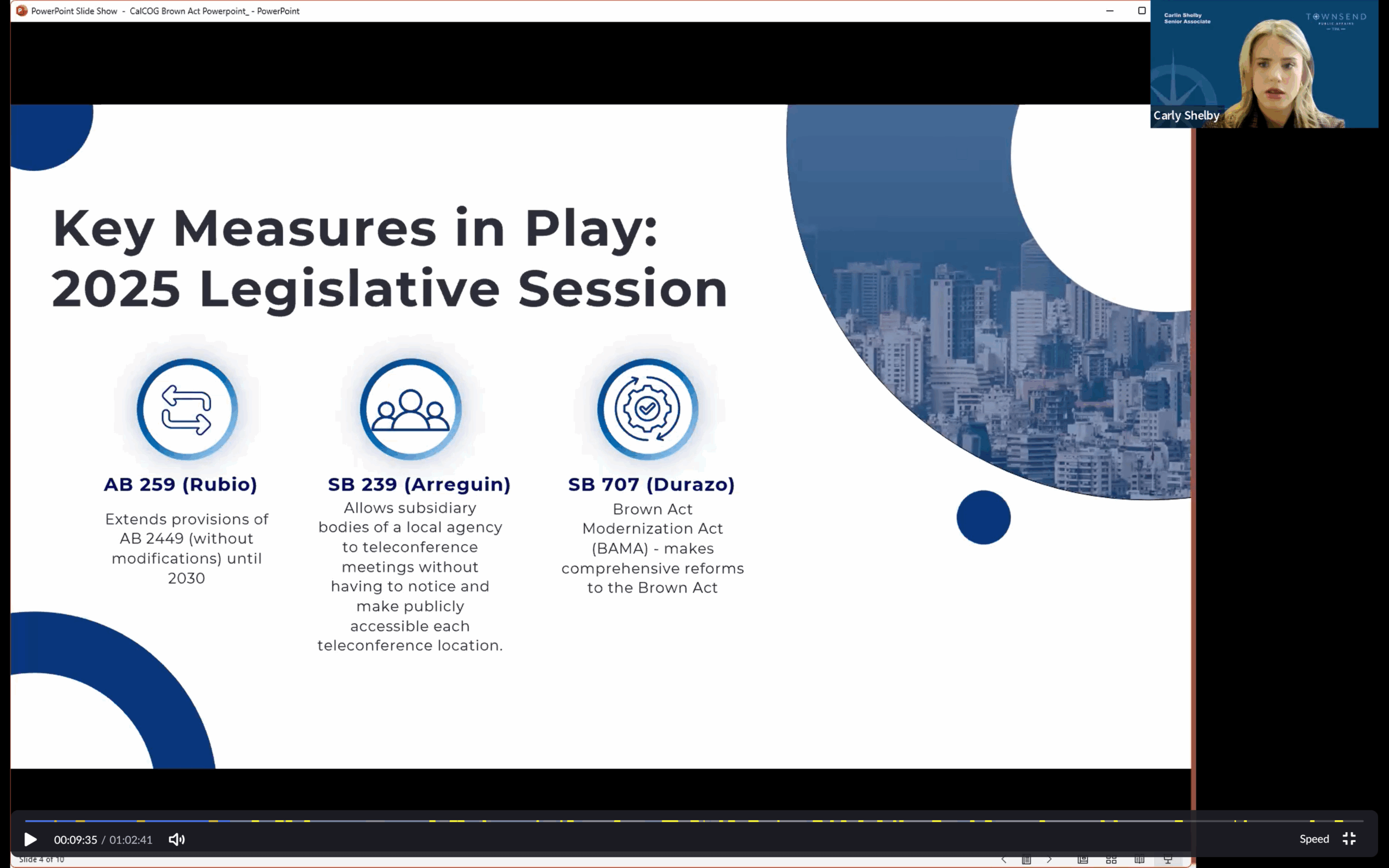Switch to Normal view icon

point(1082,860)
